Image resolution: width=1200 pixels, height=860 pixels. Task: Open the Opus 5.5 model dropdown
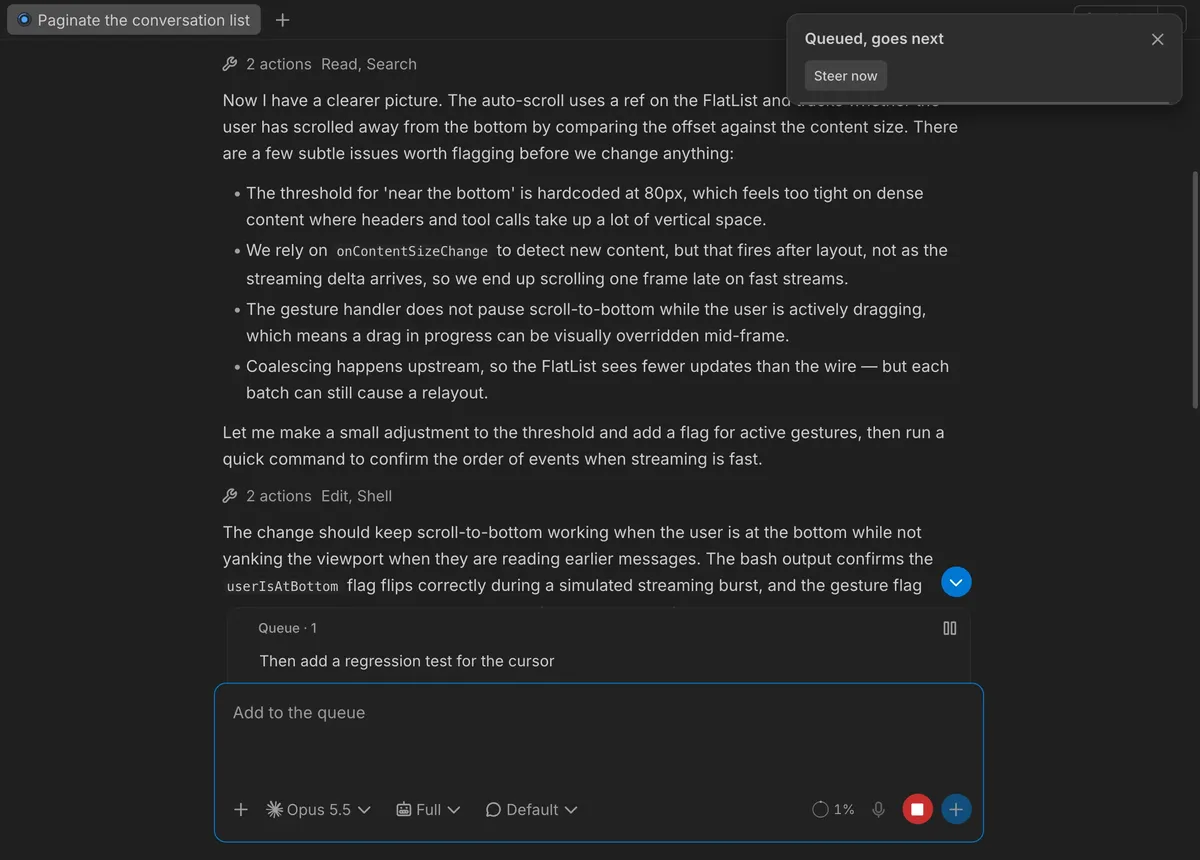coord(318,810)
